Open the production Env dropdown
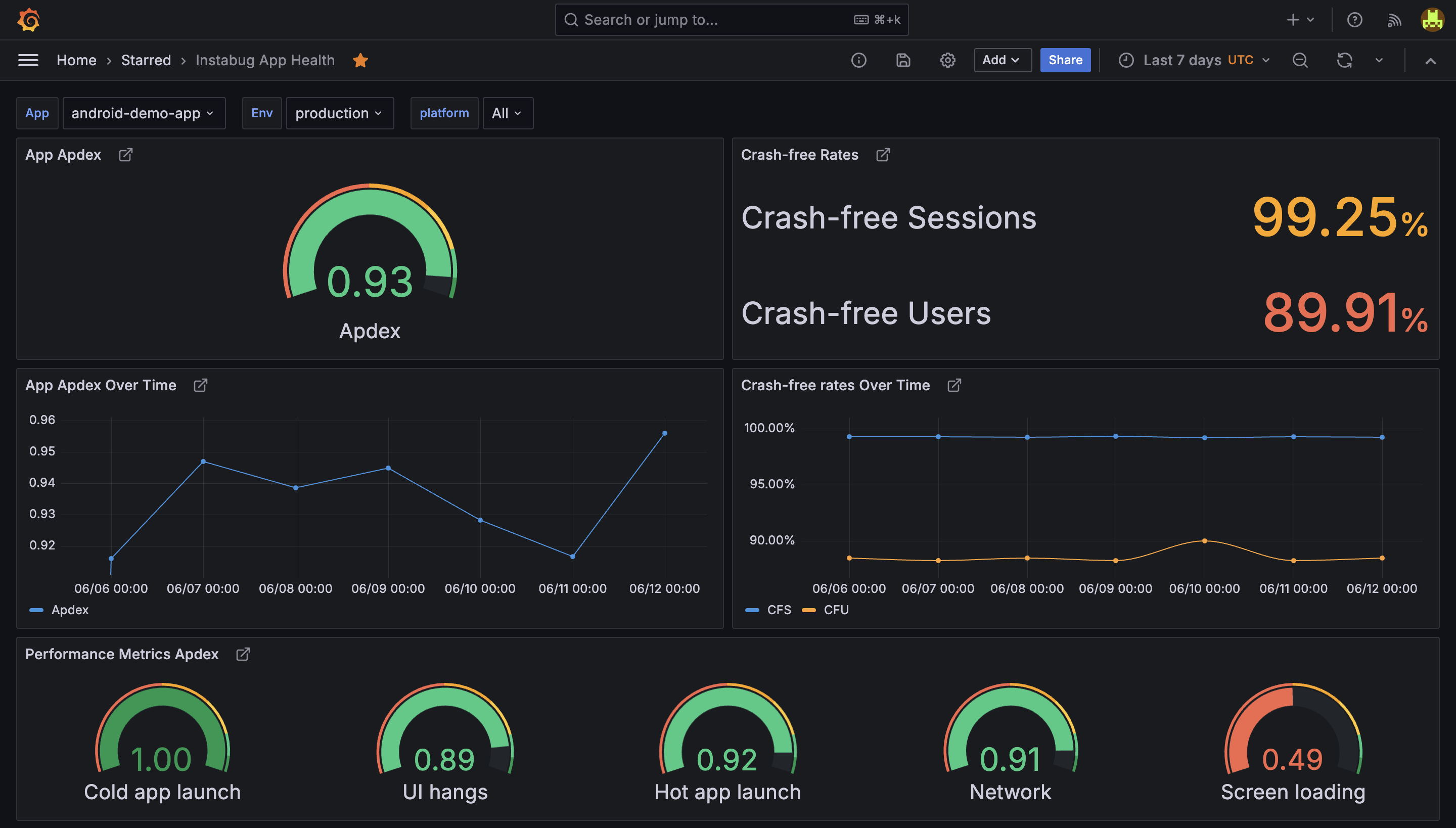 pos(339,113)
